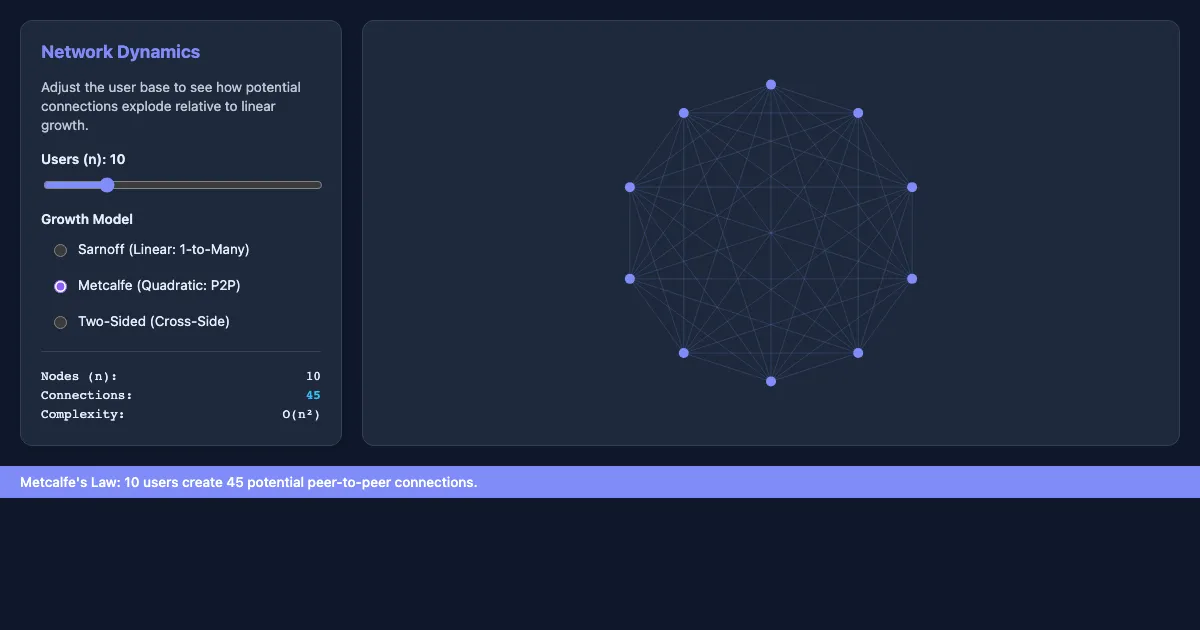The height and width of the screenshot is (630, 1200).
Task: Select the Metcalfe quadratic radio button
Action: 60,286
